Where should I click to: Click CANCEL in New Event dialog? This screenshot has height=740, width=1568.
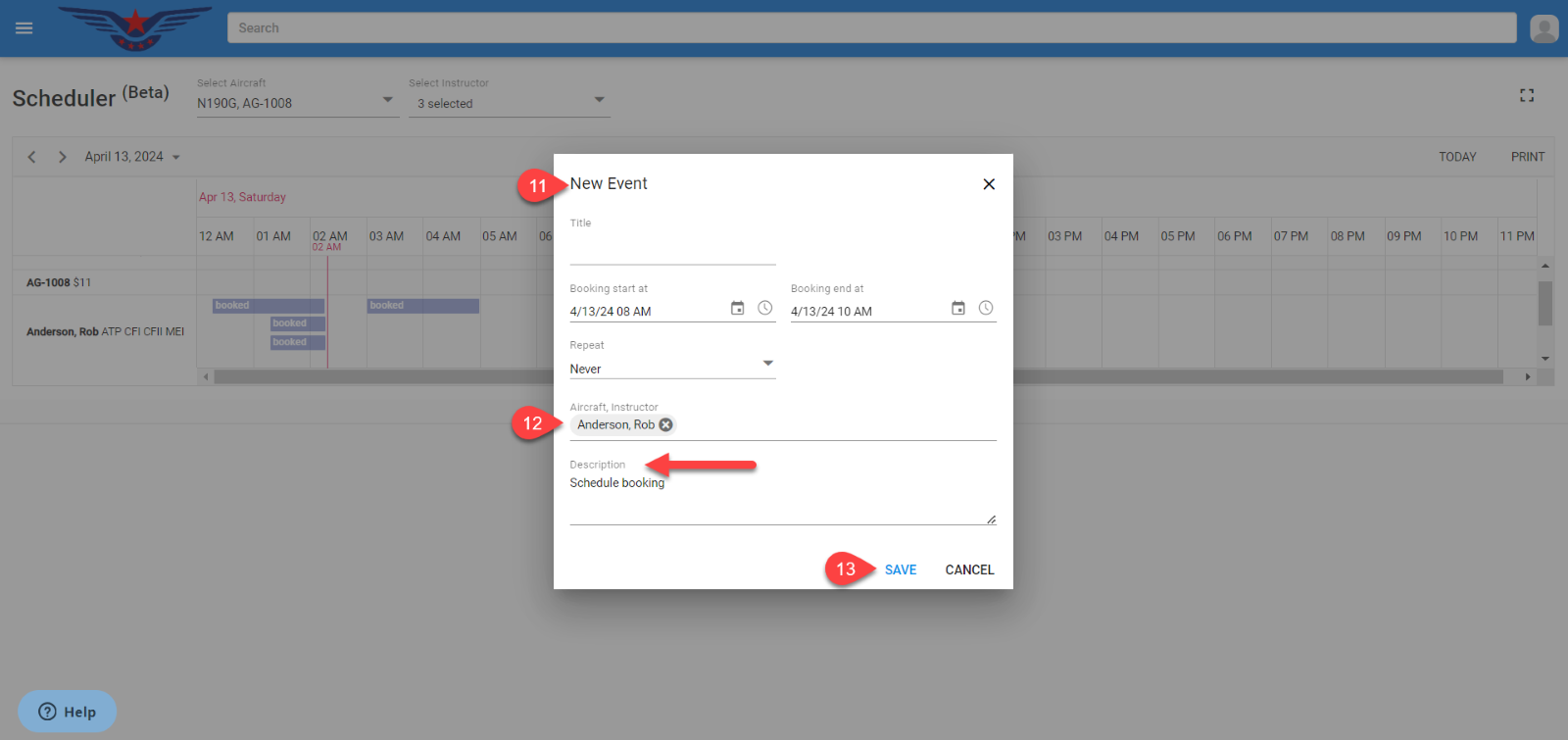(969, 569)
